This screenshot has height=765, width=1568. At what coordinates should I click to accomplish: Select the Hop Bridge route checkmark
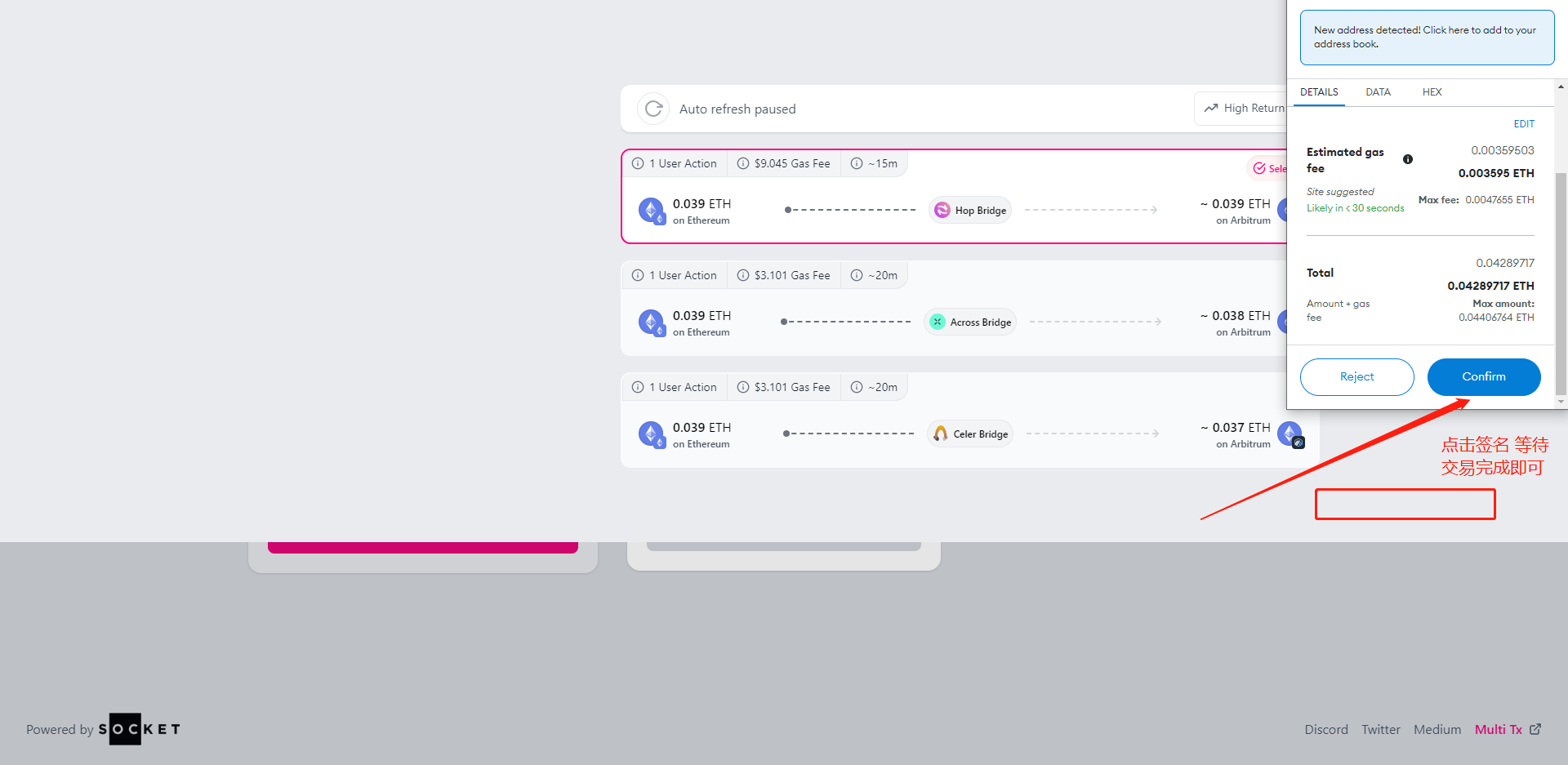[x=1260, y=168]
